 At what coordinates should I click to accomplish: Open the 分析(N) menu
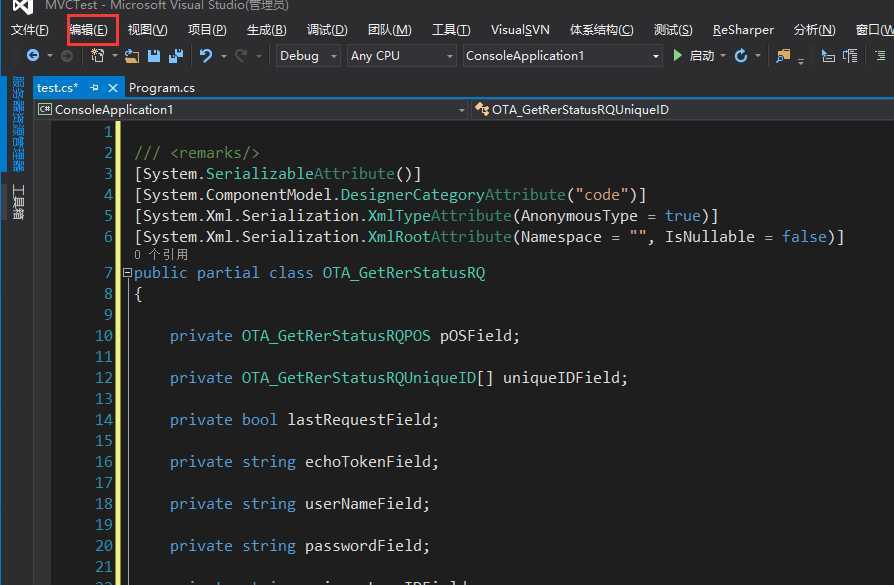pos(814,30)
